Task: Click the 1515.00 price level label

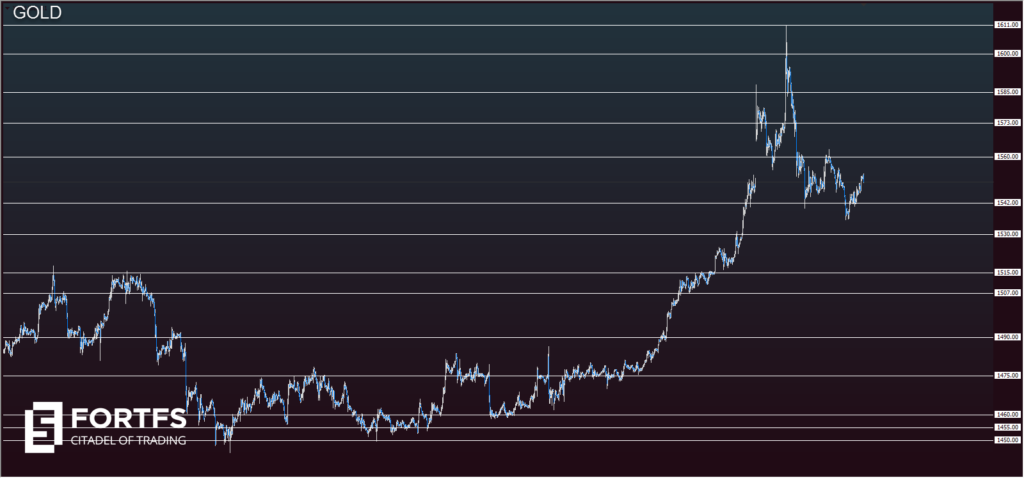Action: [x=1007, y=272]
